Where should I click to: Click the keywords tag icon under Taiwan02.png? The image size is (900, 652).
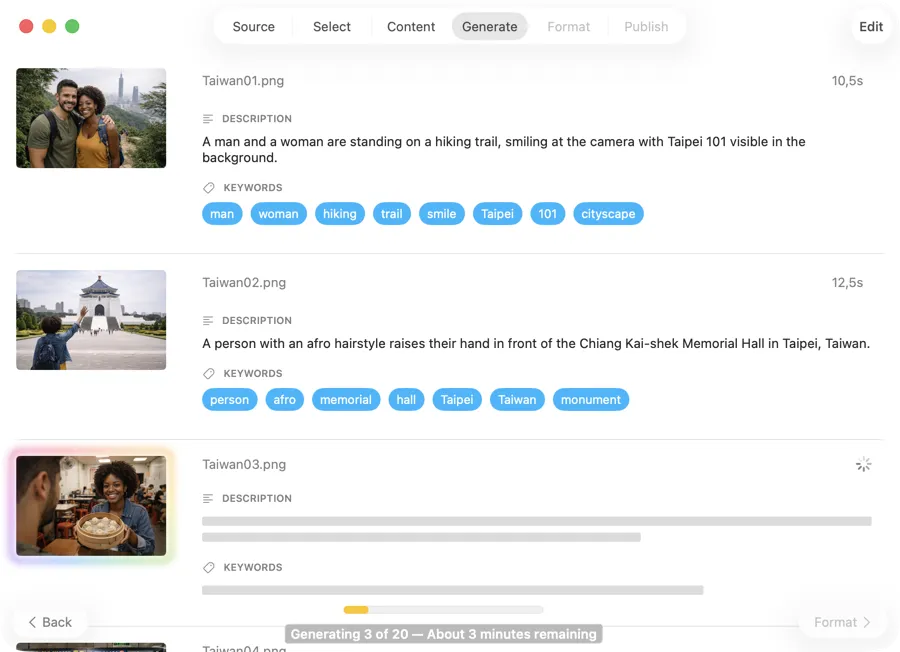[x=208, y=374]
